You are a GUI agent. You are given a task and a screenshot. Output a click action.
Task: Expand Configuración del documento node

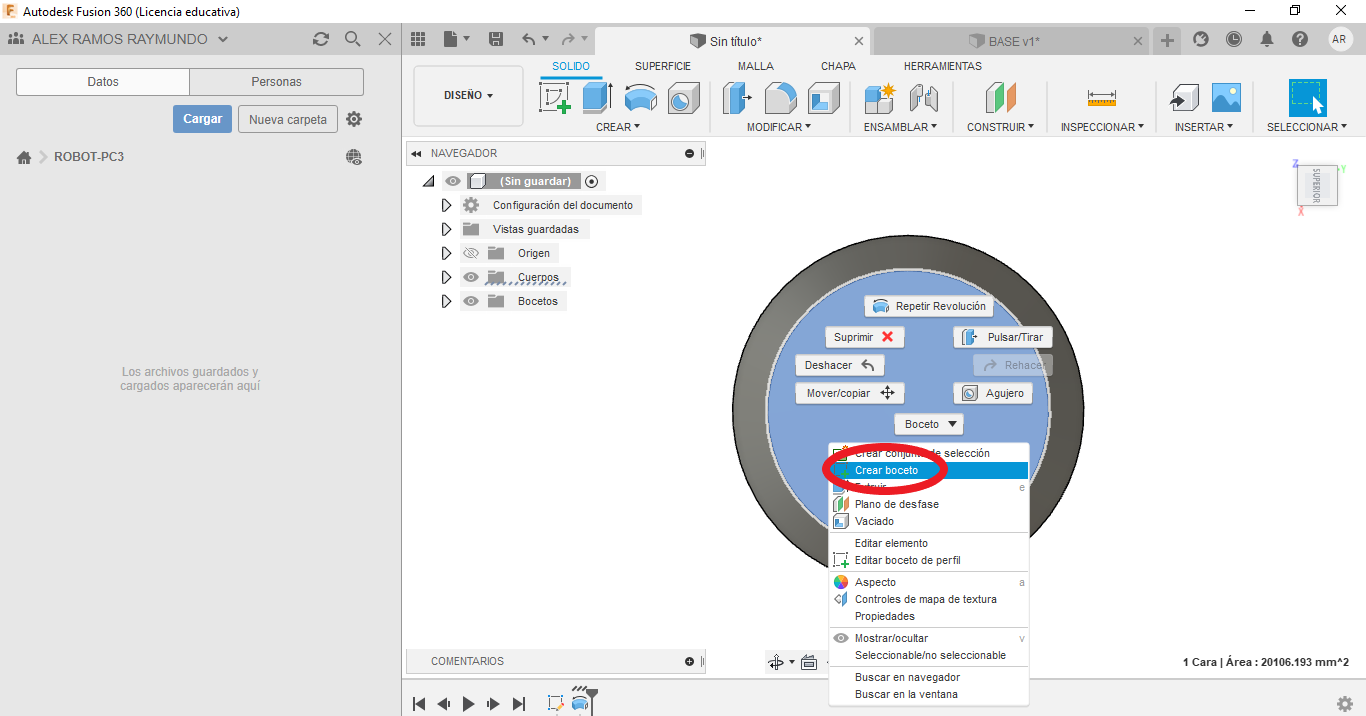[x=446, y=205]
